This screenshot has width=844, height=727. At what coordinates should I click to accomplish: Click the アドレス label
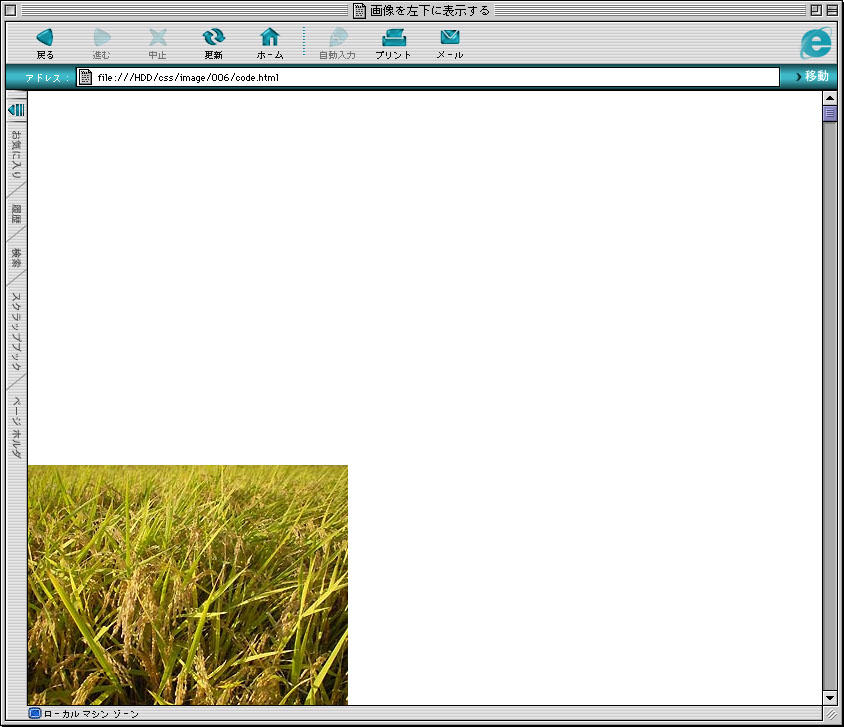tap(46, 77)
